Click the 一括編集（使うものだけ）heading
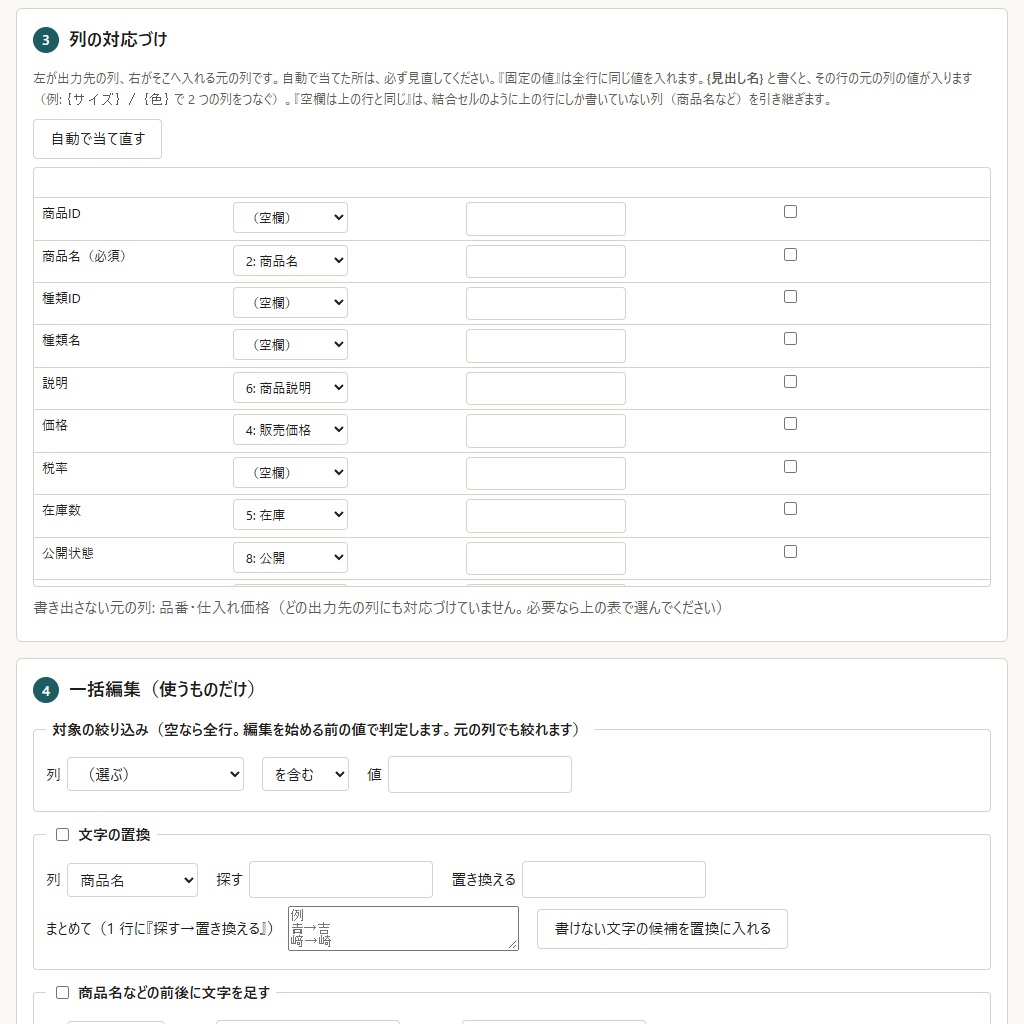This screenshot has height=1024, width=1024. [162, 689]
